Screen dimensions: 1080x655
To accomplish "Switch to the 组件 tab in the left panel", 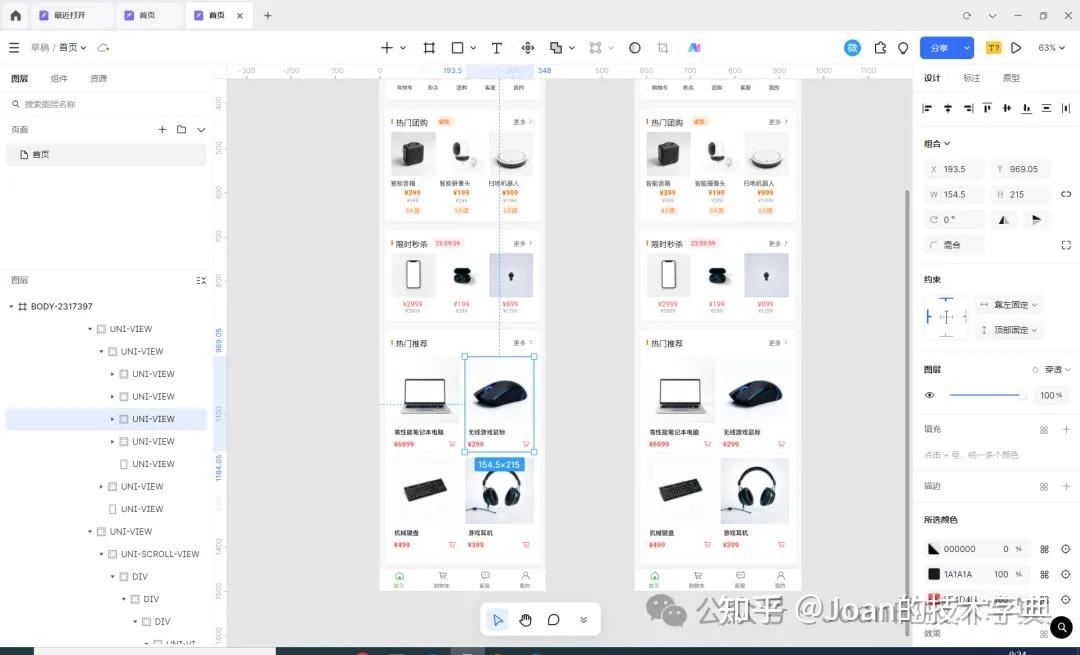I will coord(56,78).
